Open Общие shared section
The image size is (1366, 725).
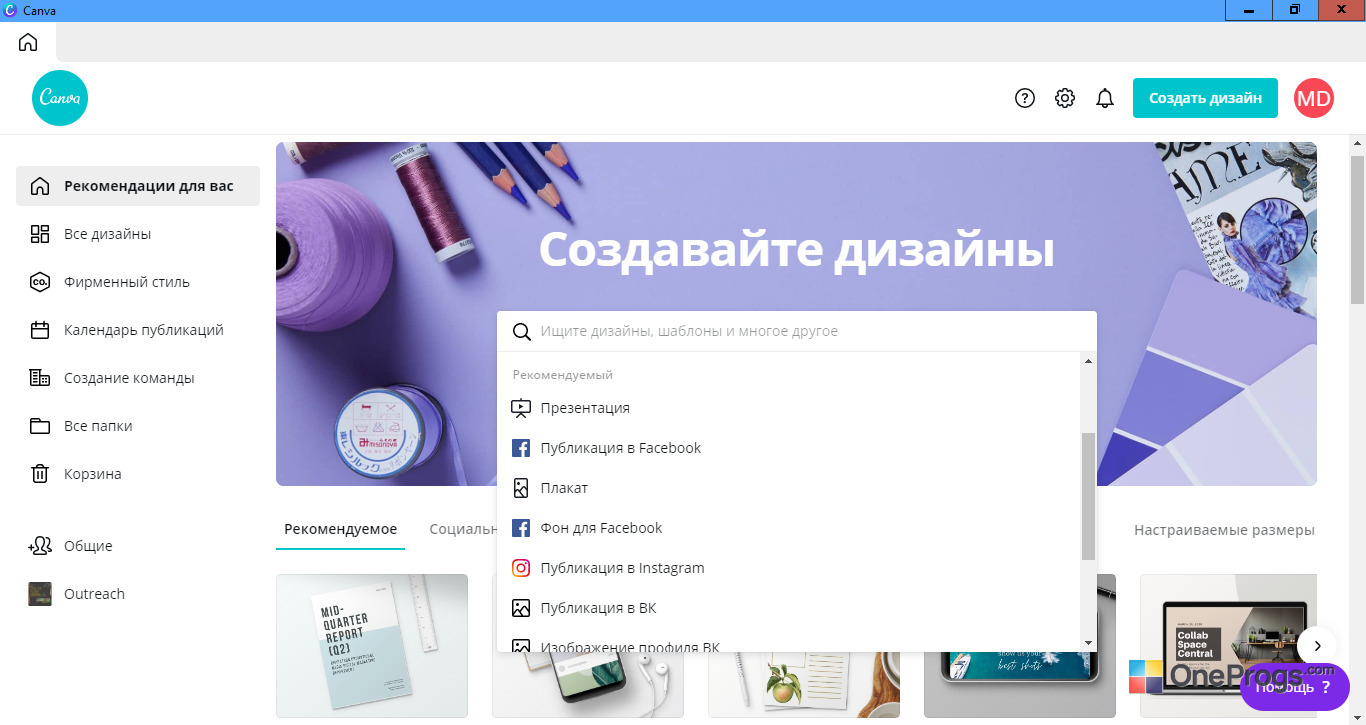[138, 546]
